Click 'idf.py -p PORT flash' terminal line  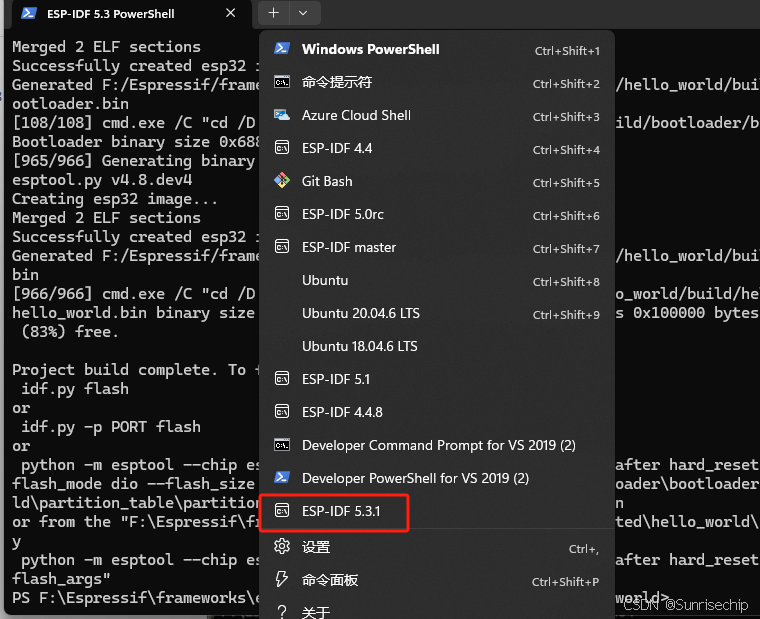pyautogui.click(x=111, y=427)
